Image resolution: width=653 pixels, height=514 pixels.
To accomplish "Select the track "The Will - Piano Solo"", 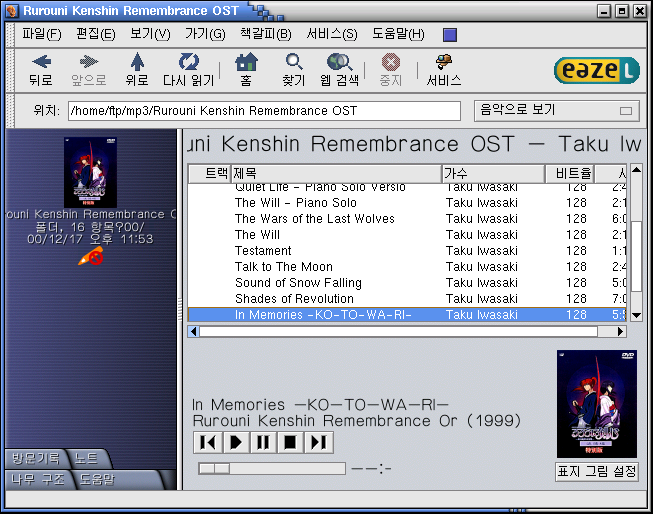I will (x=407, y=203).
